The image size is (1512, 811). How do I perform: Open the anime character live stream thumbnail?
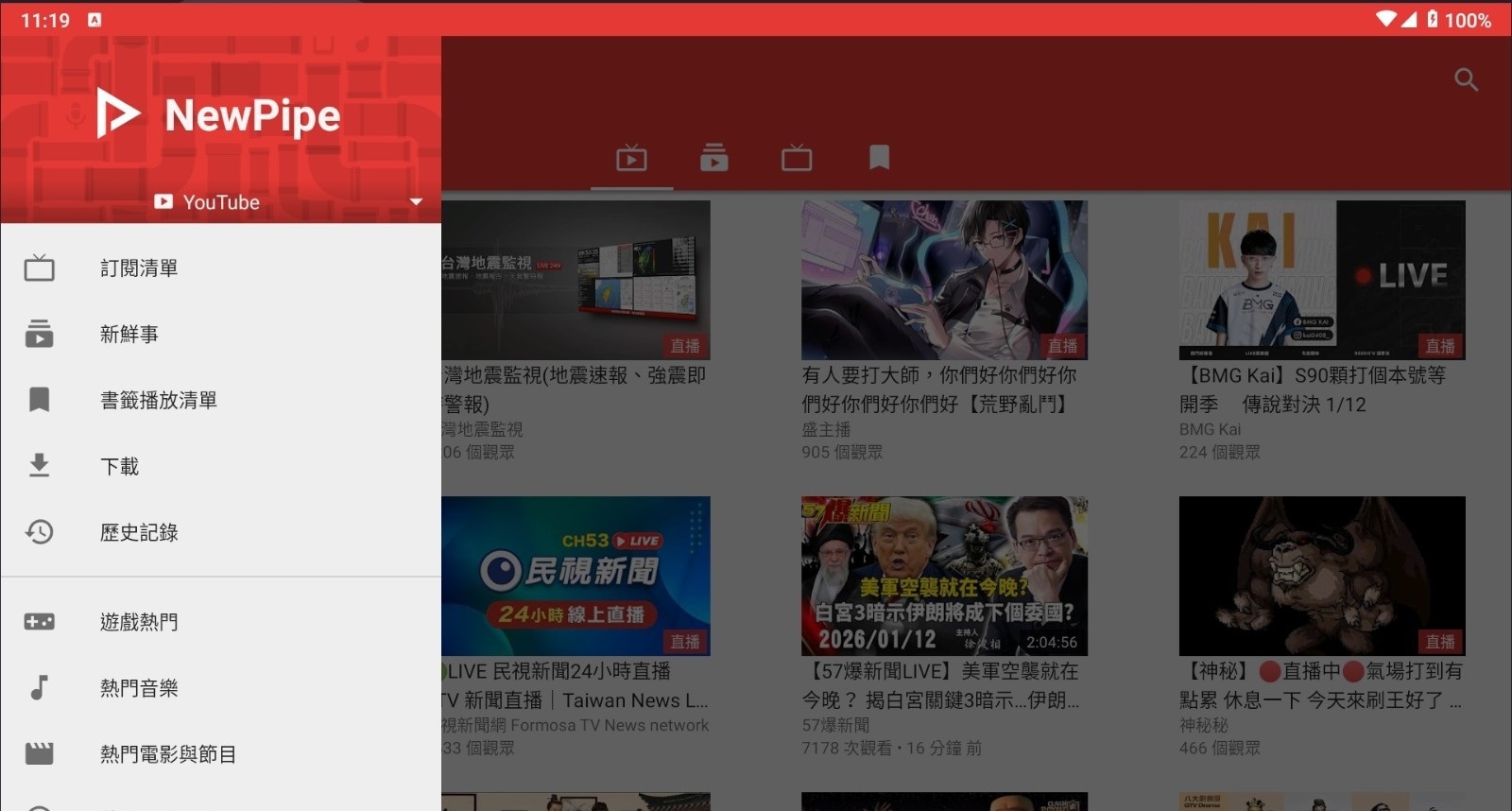click(944, 280)
